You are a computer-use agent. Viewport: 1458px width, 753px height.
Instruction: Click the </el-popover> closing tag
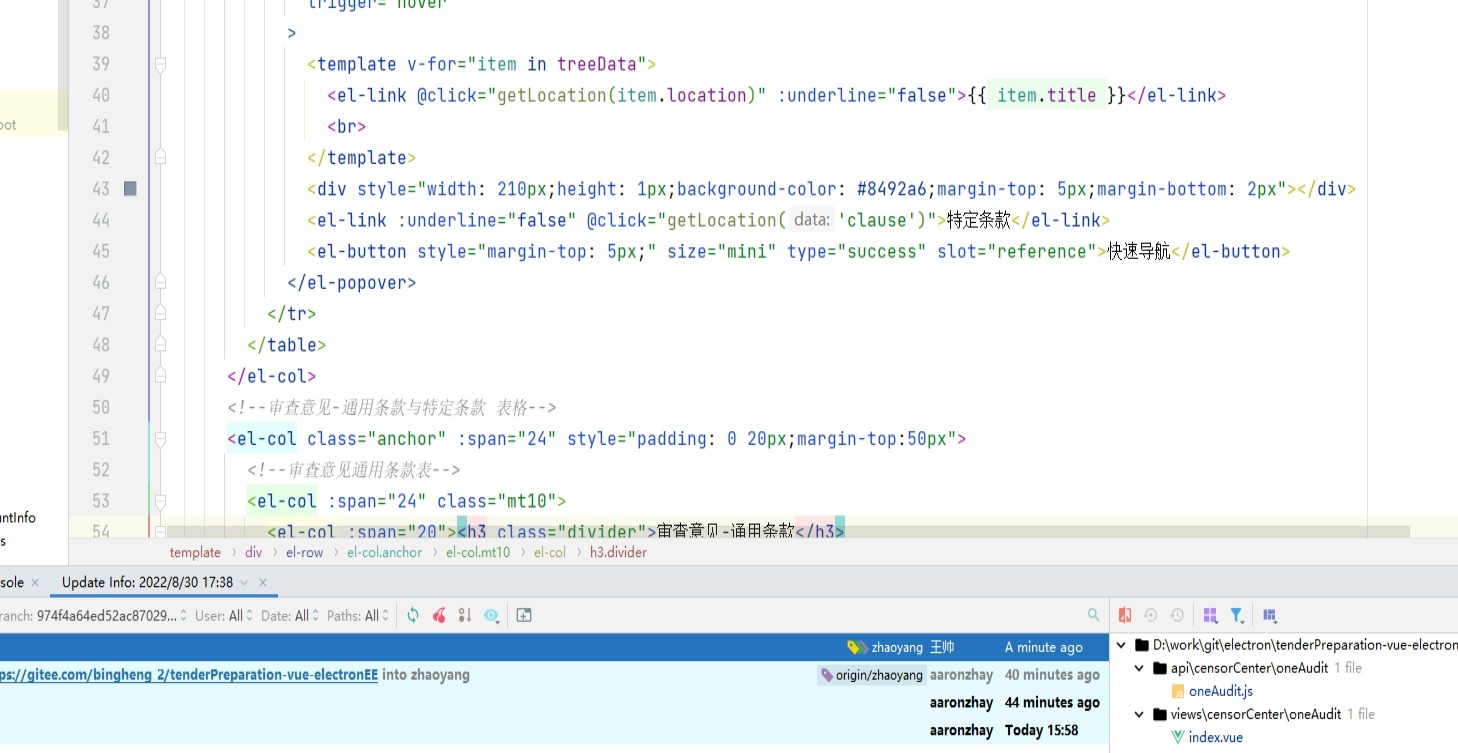pos(351,283)
